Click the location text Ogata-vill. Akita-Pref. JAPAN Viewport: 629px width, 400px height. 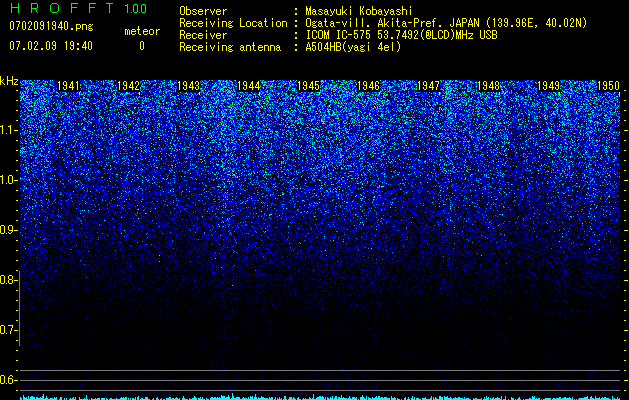click(x=392, y=23)
